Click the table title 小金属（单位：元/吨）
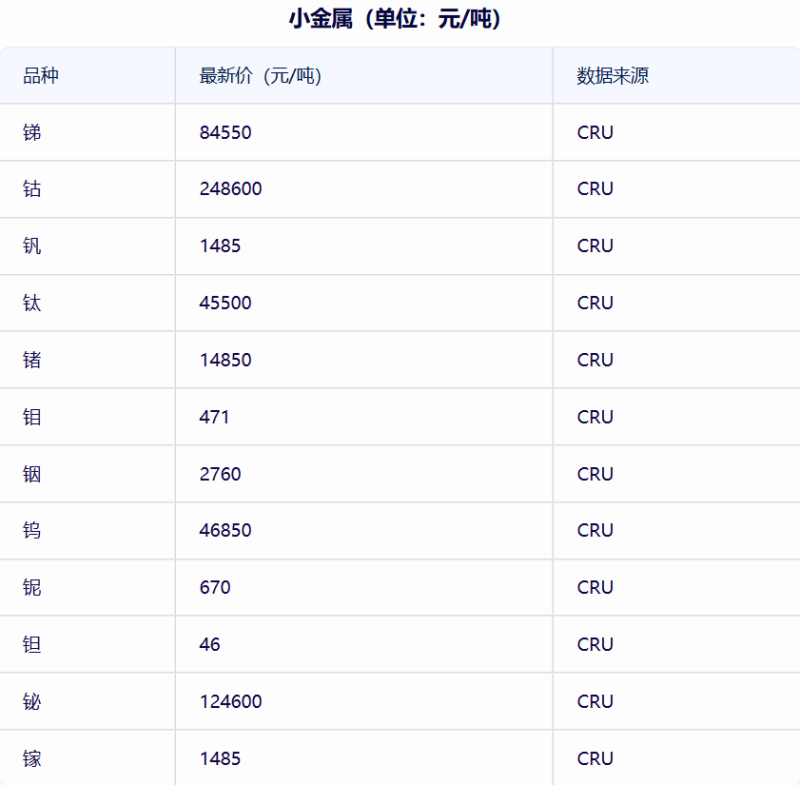The image size is (800, 785). point(395,19)
